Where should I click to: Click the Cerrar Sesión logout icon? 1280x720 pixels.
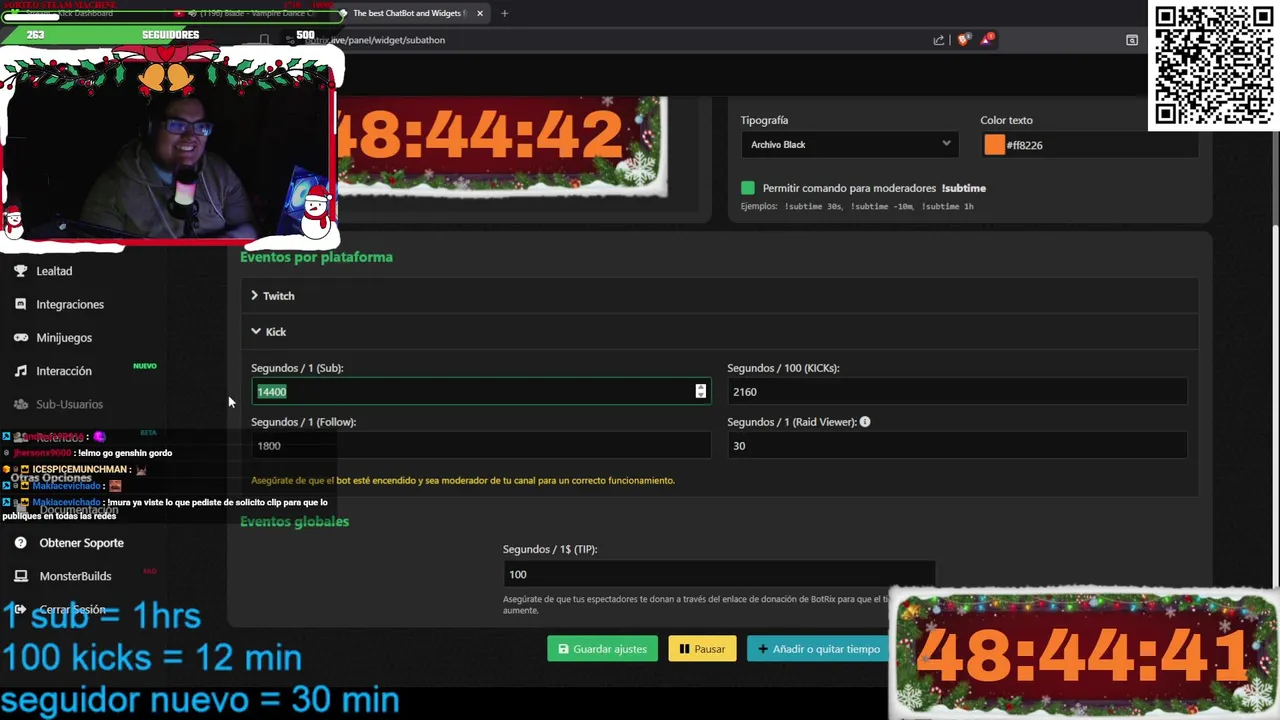pos(20,609)
